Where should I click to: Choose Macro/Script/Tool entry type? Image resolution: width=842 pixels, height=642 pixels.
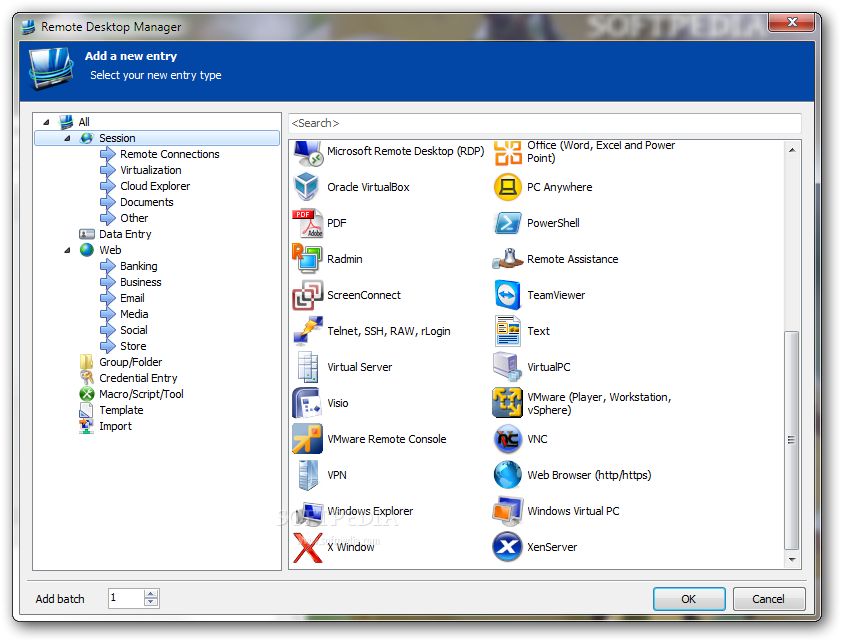pyautogui.click(x=141, y=395)
